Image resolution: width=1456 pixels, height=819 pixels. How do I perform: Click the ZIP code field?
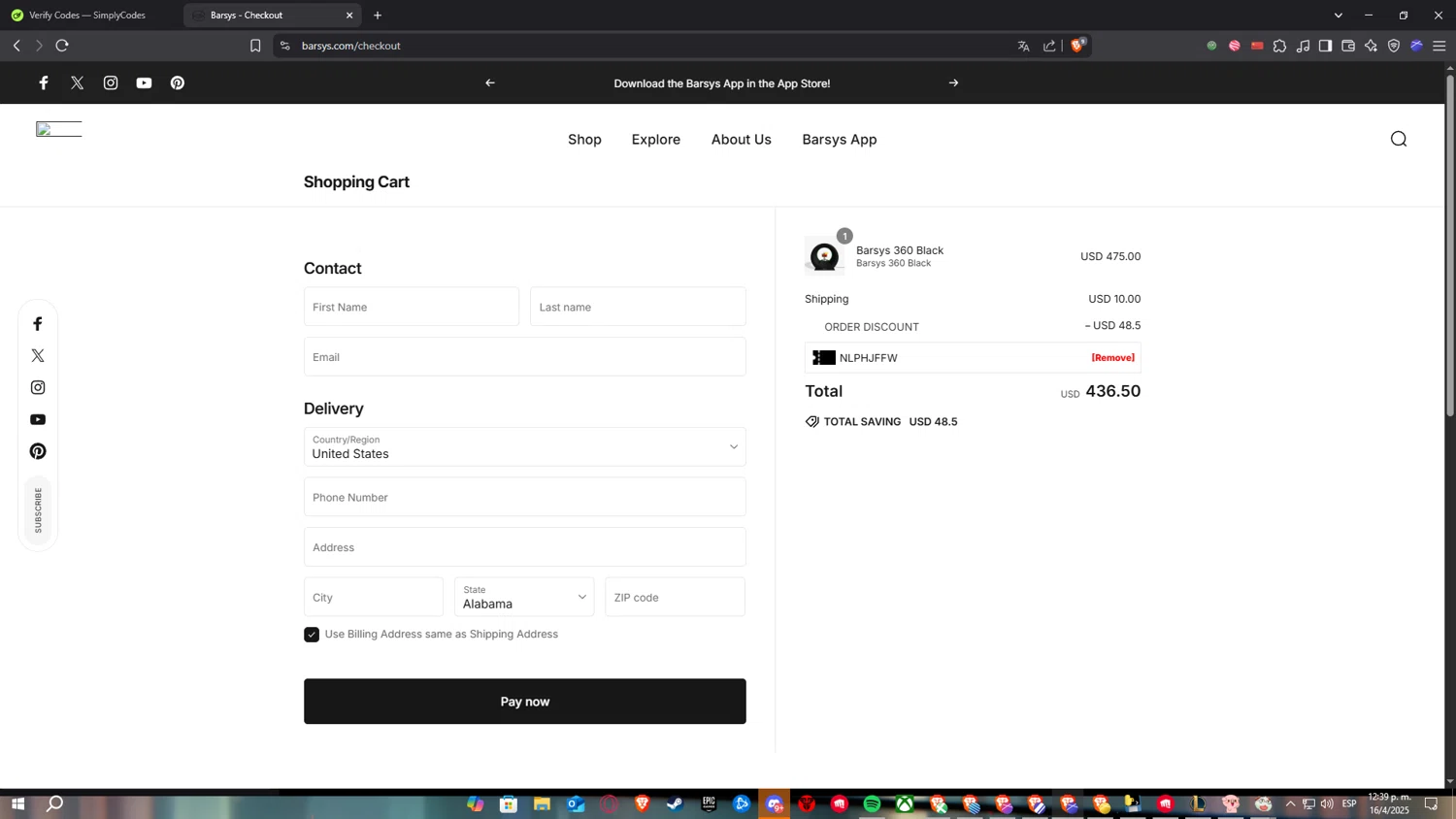(x=676, y=597)
